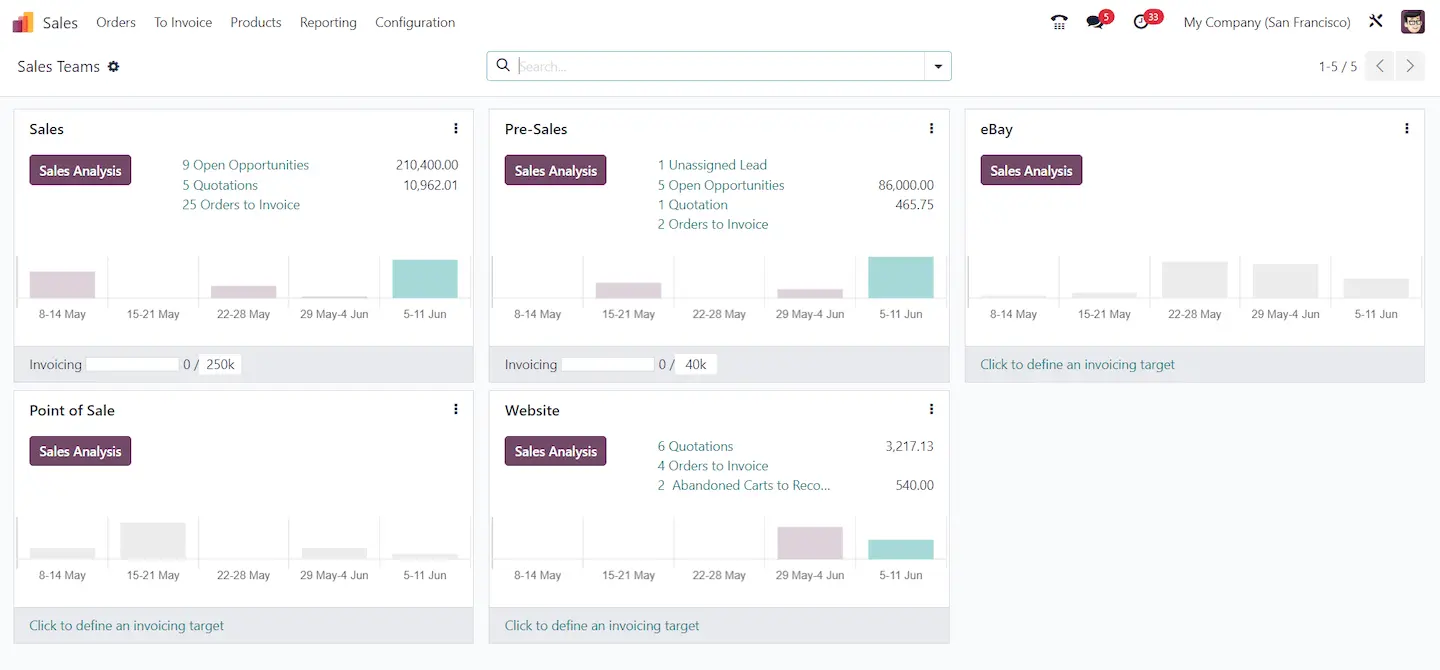Open the To Invoice menu
The height and width of the screenshot is (670, 1440).
pyautogui.click(x=183, y=22)
